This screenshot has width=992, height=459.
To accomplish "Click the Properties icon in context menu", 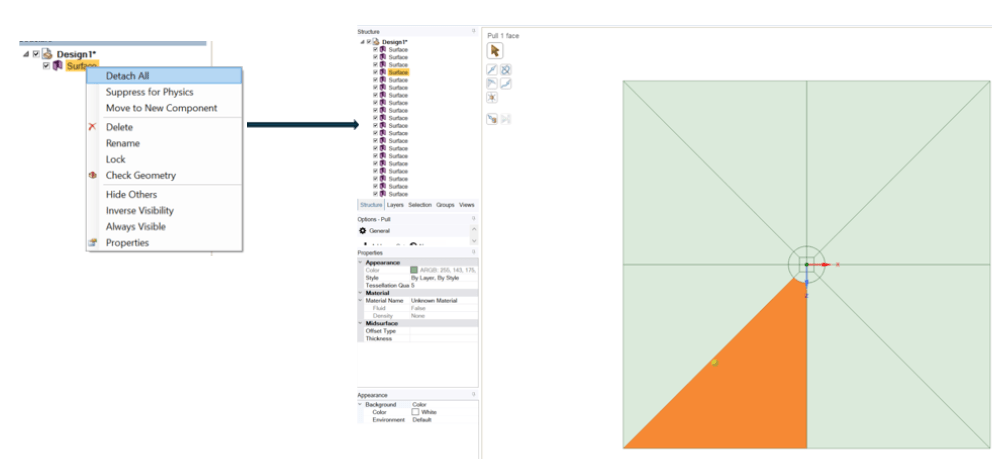I will coord(93,242).
